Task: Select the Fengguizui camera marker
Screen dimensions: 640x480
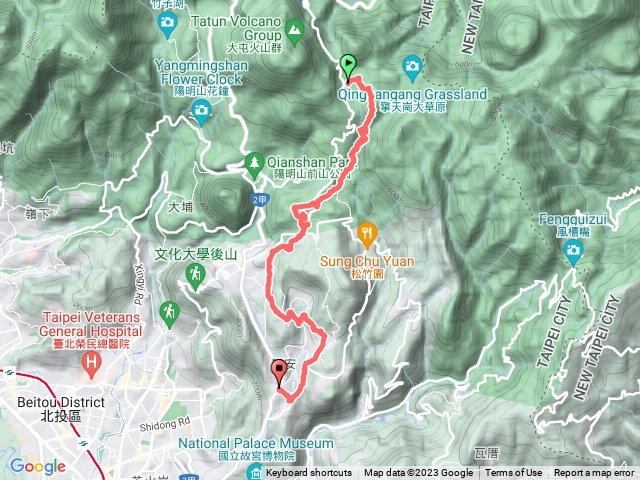Action: point(573,253)
